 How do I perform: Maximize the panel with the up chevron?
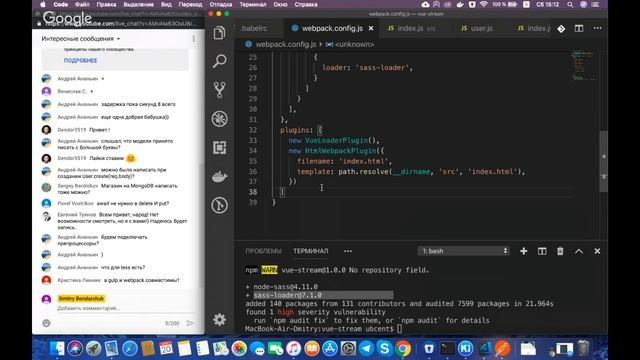click(579, 251)
